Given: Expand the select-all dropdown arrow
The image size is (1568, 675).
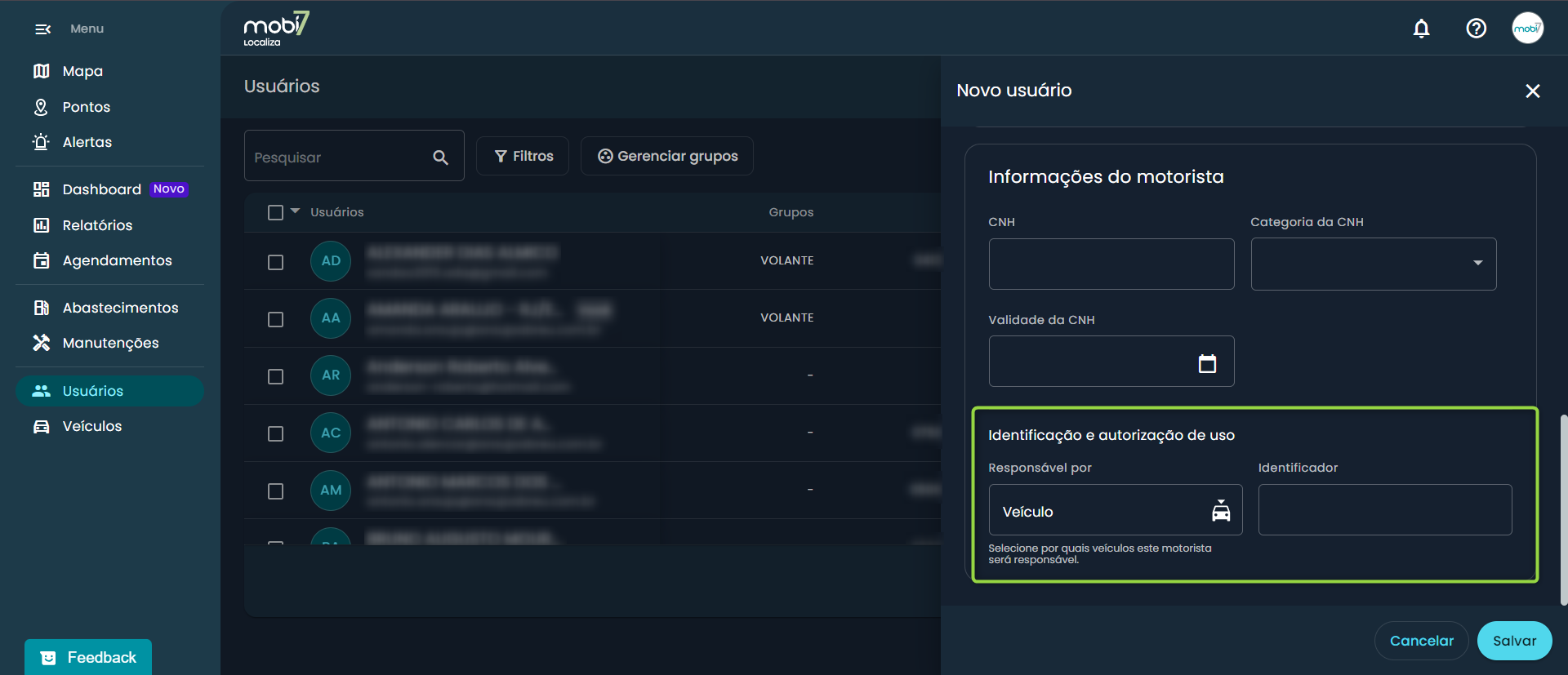Looking at the screenshot, I should click(x=295, y=211).
